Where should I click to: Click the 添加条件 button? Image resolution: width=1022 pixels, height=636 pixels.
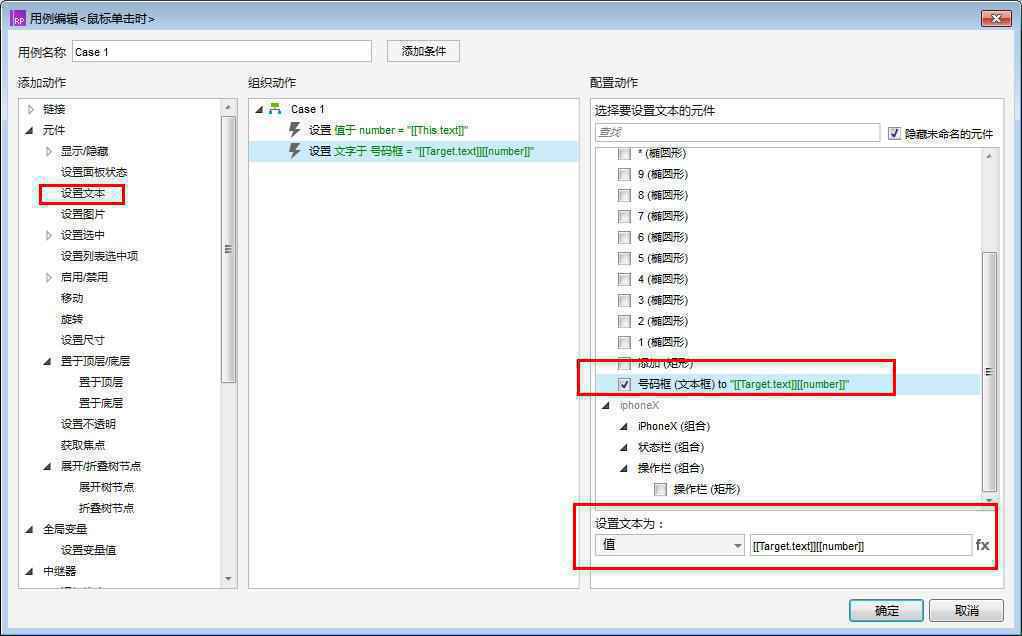click(x=424, y=51)
